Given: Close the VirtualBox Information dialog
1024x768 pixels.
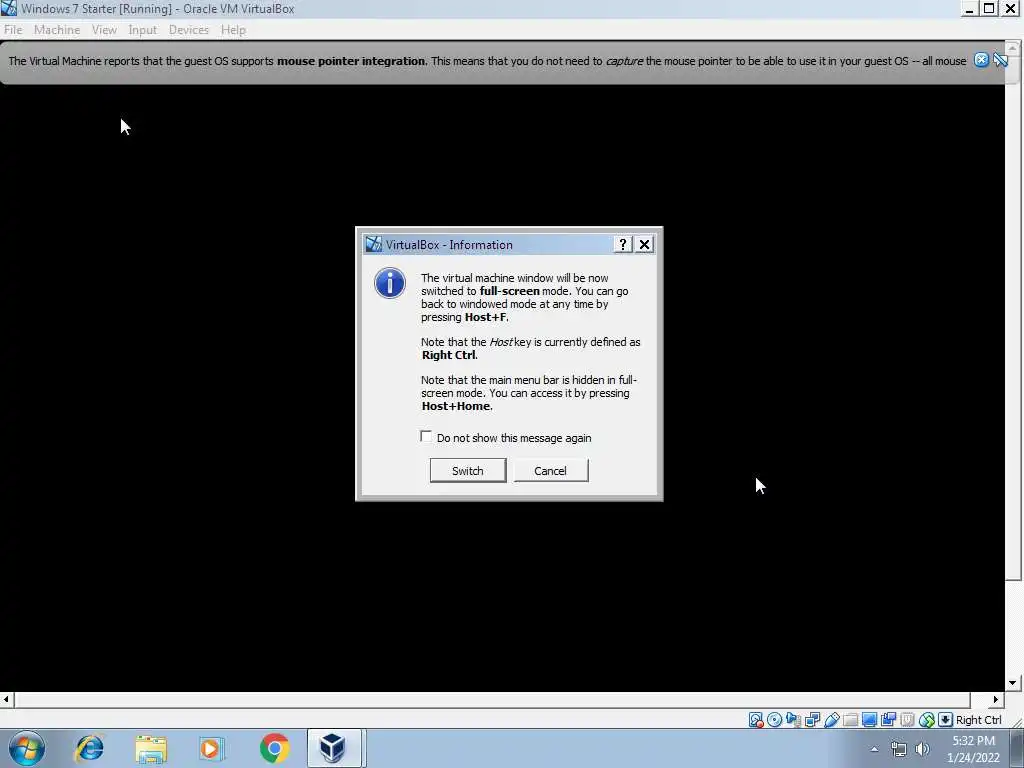Looking at the screenshot, I should pos(645,244).
